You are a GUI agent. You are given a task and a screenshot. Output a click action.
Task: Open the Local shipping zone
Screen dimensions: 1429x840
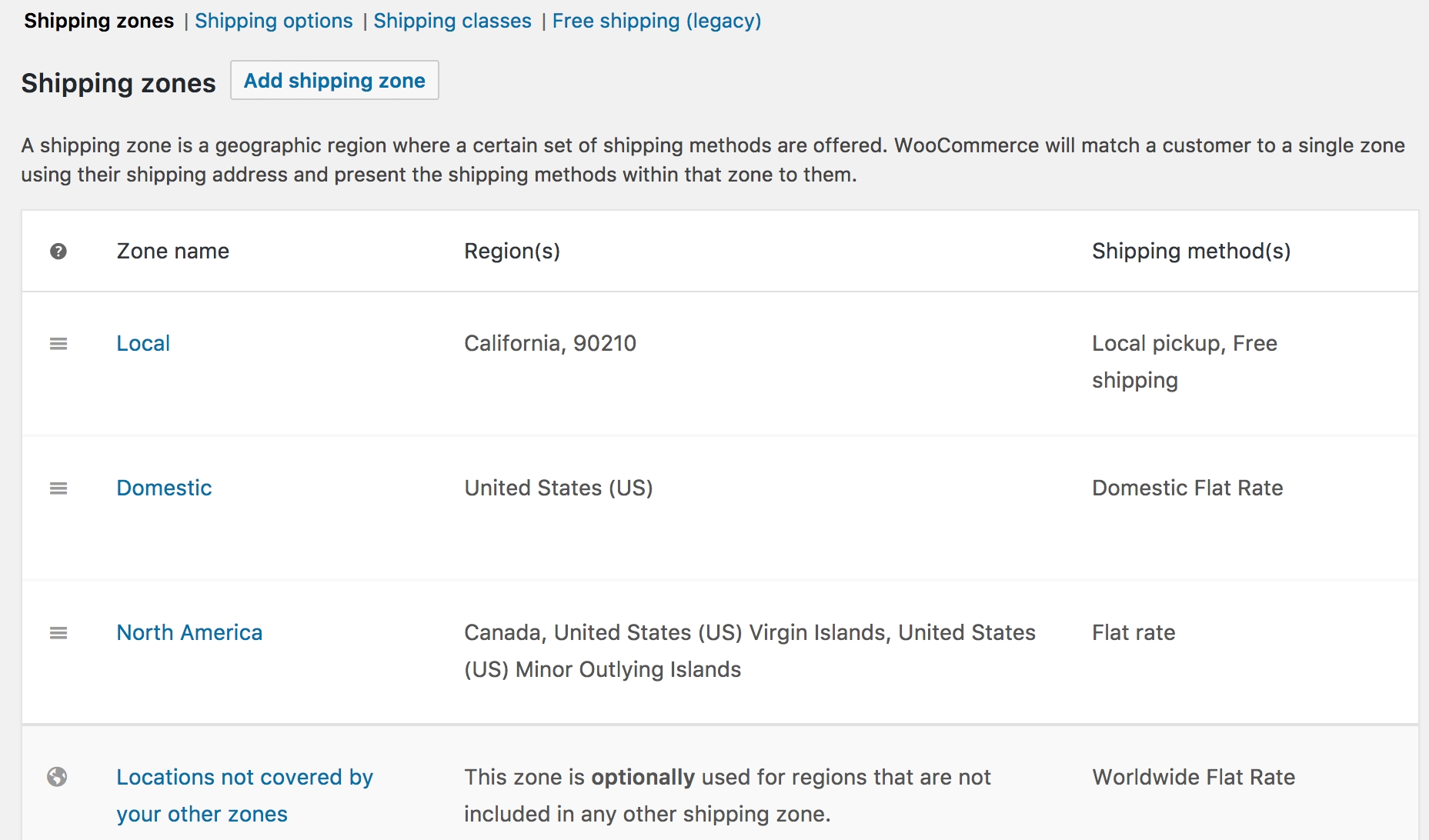(143, 343)
